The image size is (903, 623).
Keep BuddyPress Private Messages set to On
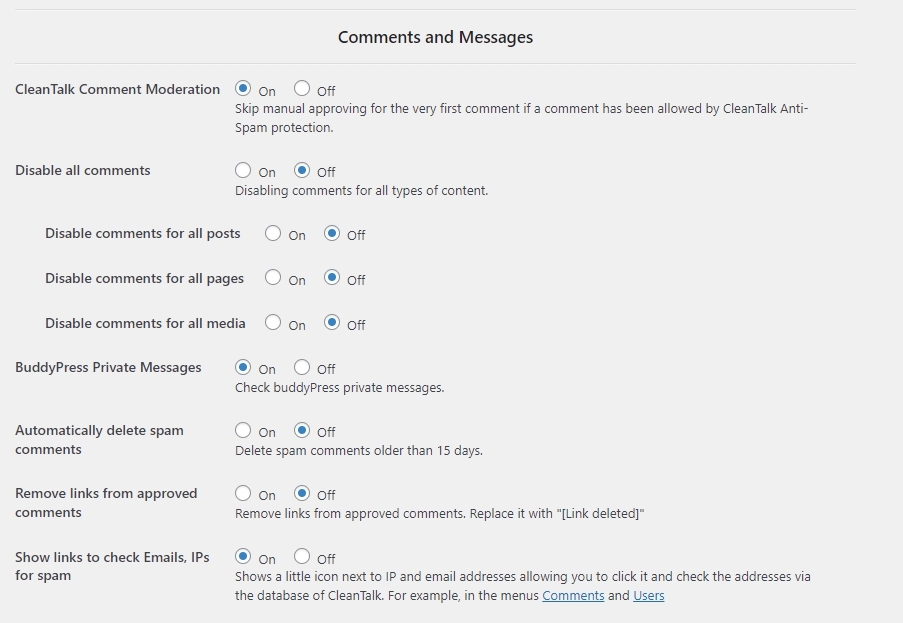[241, 367]
